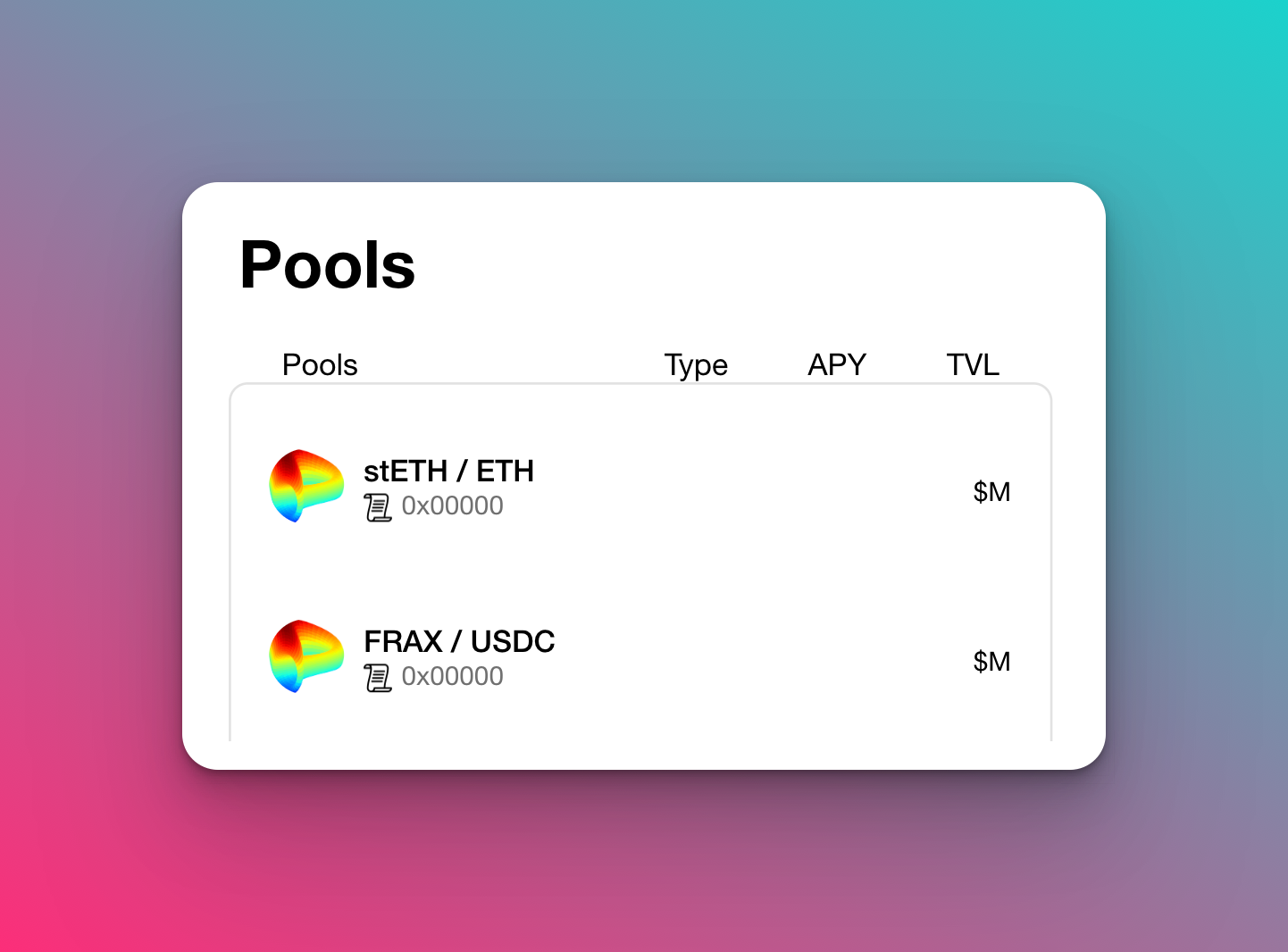Select the stETH / ETH row's empty Type cell
This screenshot has height=952, width=1288.
tap(696, 491)
